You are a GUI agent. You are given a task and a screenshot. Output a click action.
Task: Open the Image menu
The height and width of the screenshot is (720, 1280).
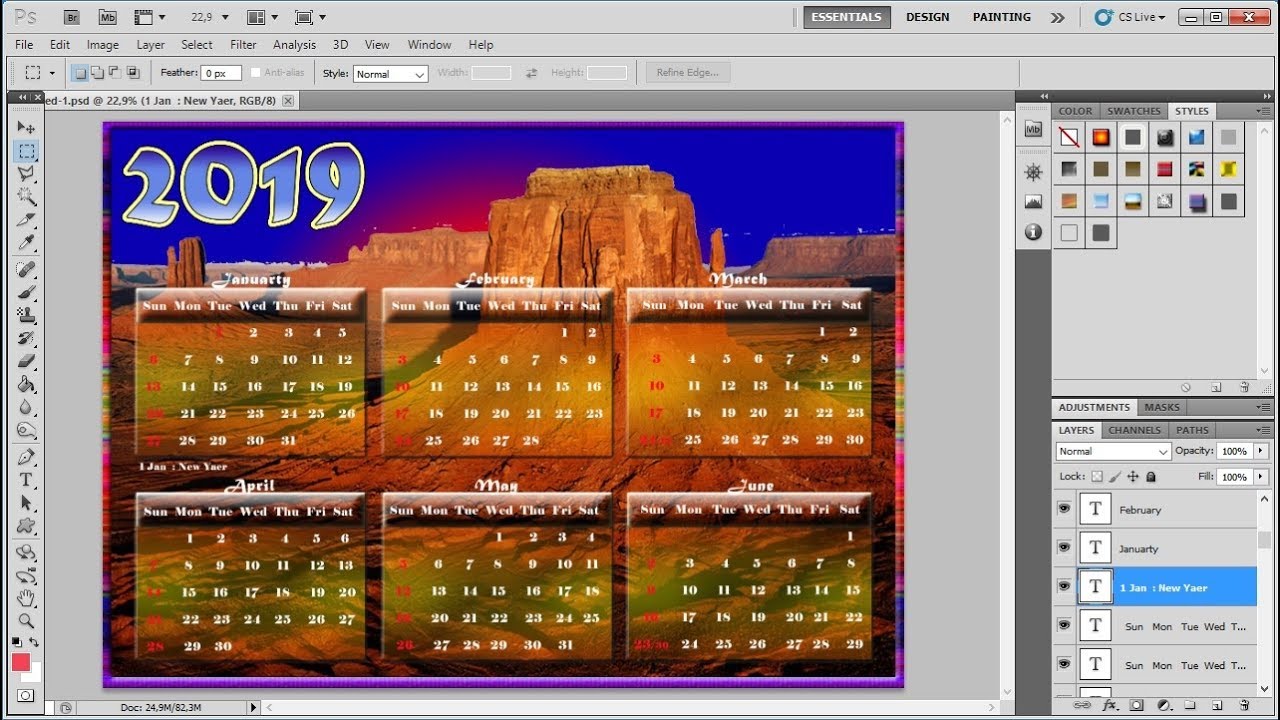click(102, 44)
